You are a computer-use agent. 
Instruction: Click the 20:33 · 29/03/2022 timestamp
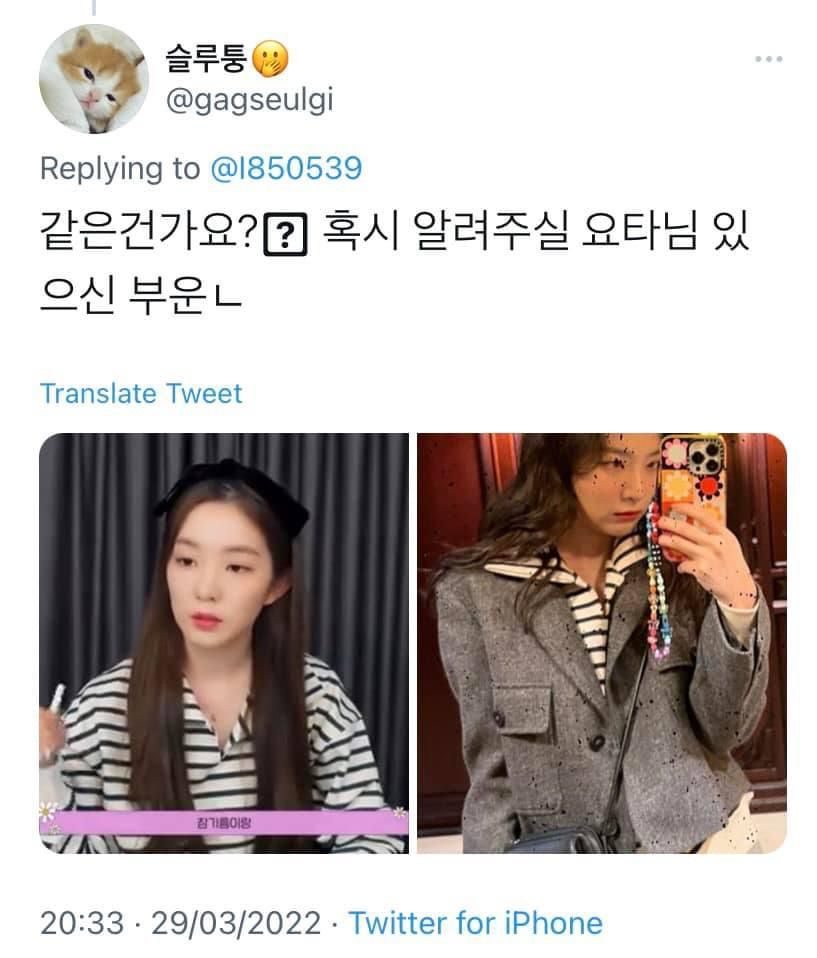pos(180,923)
